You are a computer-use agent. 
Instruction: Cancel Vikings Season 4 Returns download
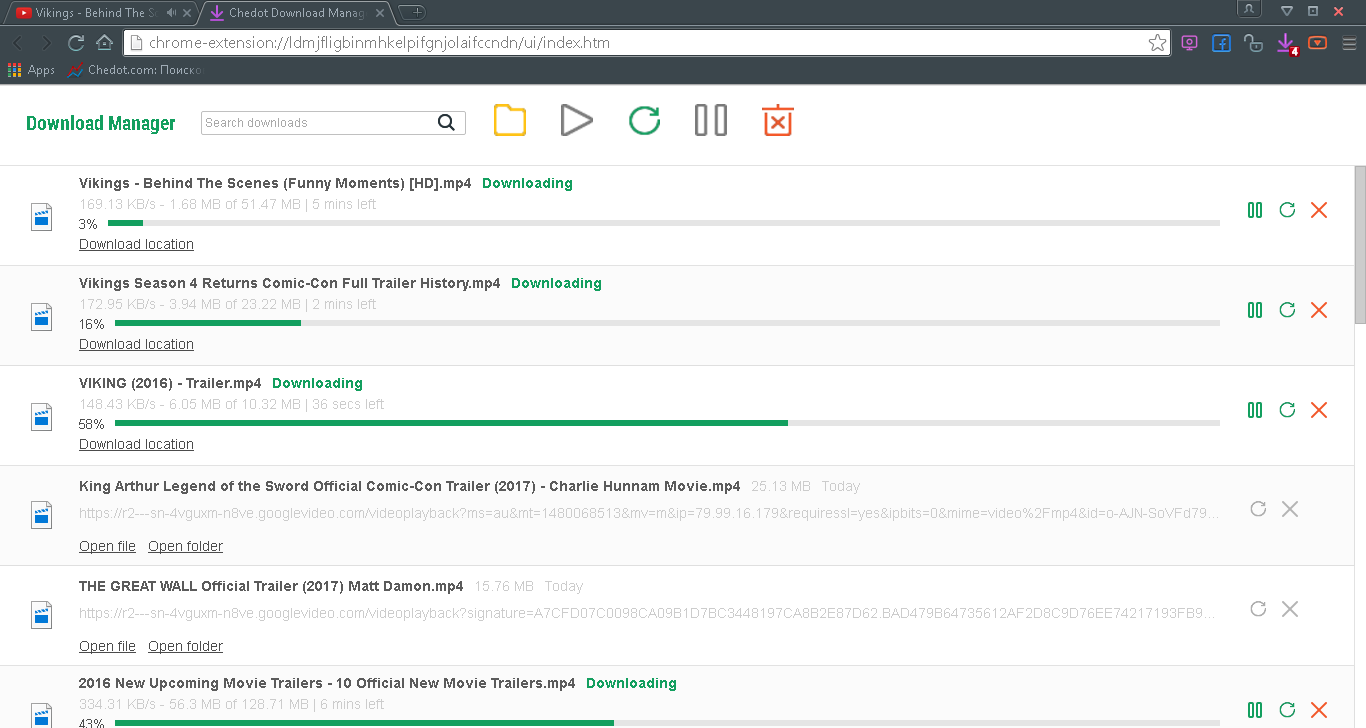pyautogui.click(x=1319, y=310)
